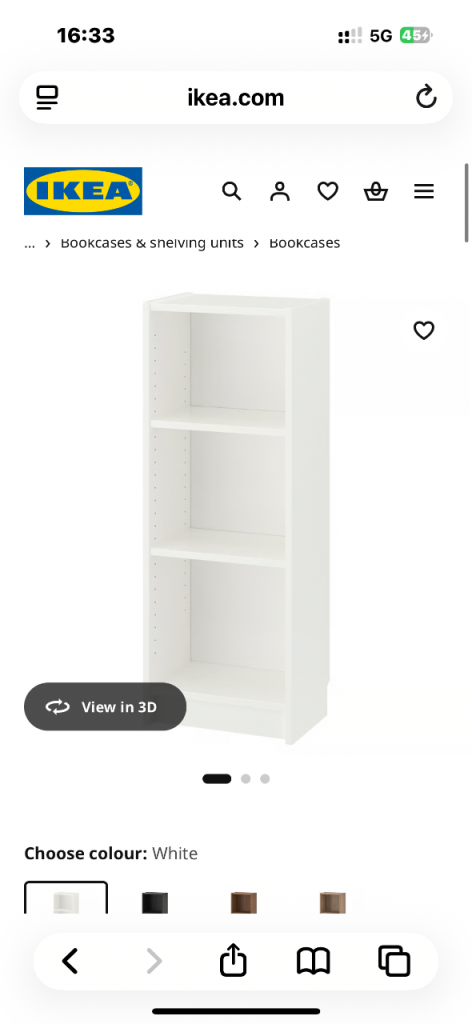Click the View in 3D button

click(105, 707)
